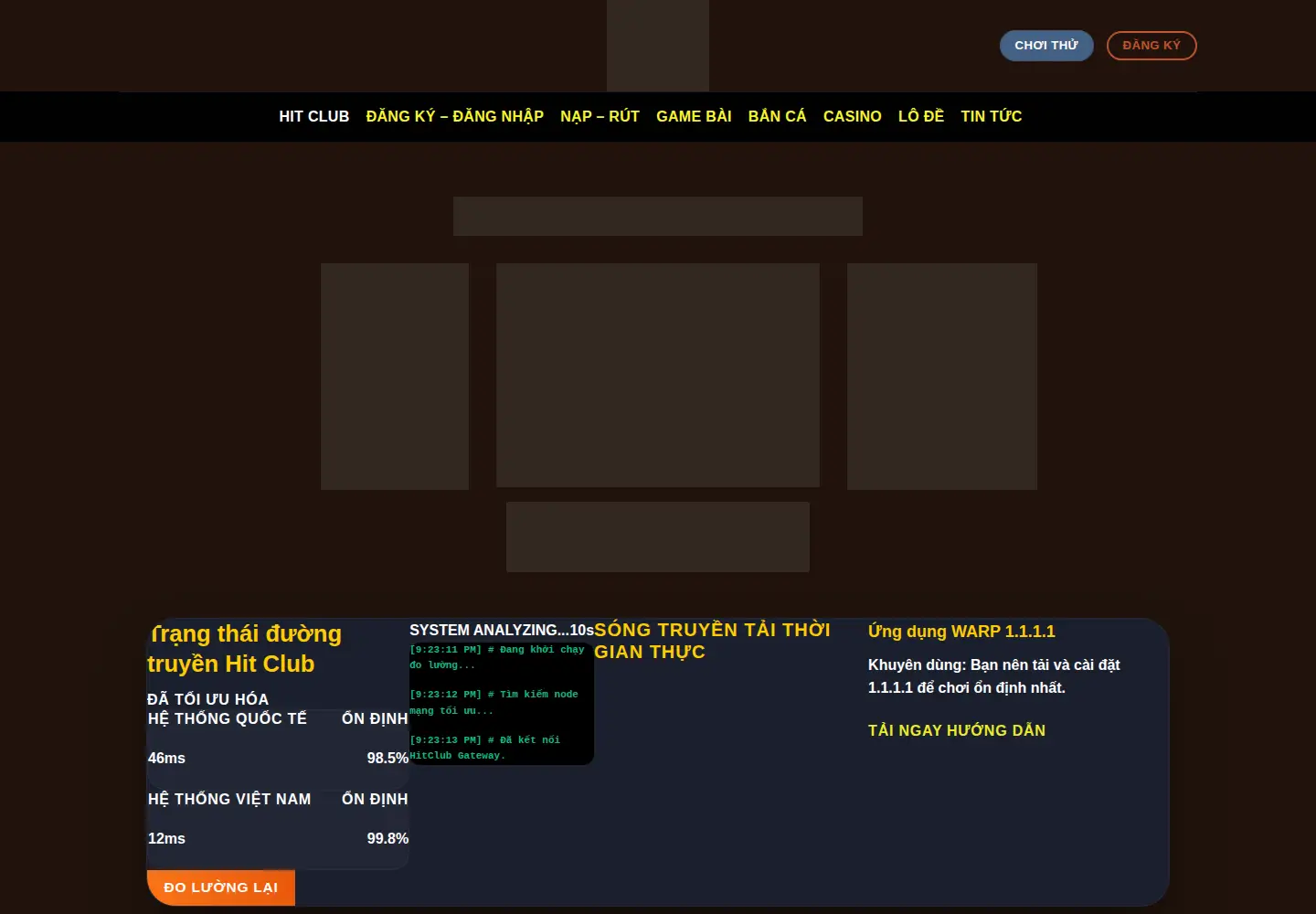Click the log line 'Tìm kiếm node mạng tối ưu'
This screenshot has width=1316, height=914.
(493, 702)
